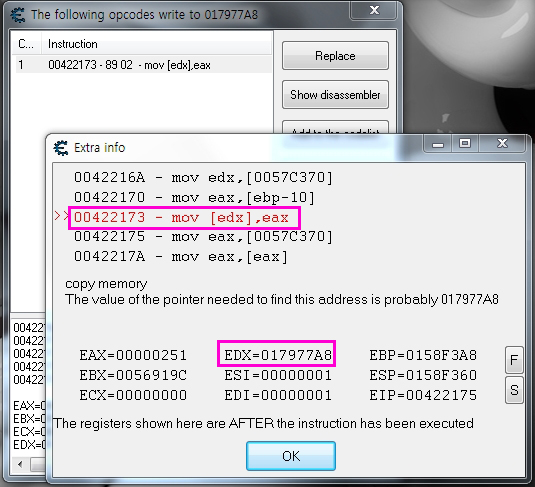
Task: Click the ESI=00000001 register value
Action: point(278,375)
